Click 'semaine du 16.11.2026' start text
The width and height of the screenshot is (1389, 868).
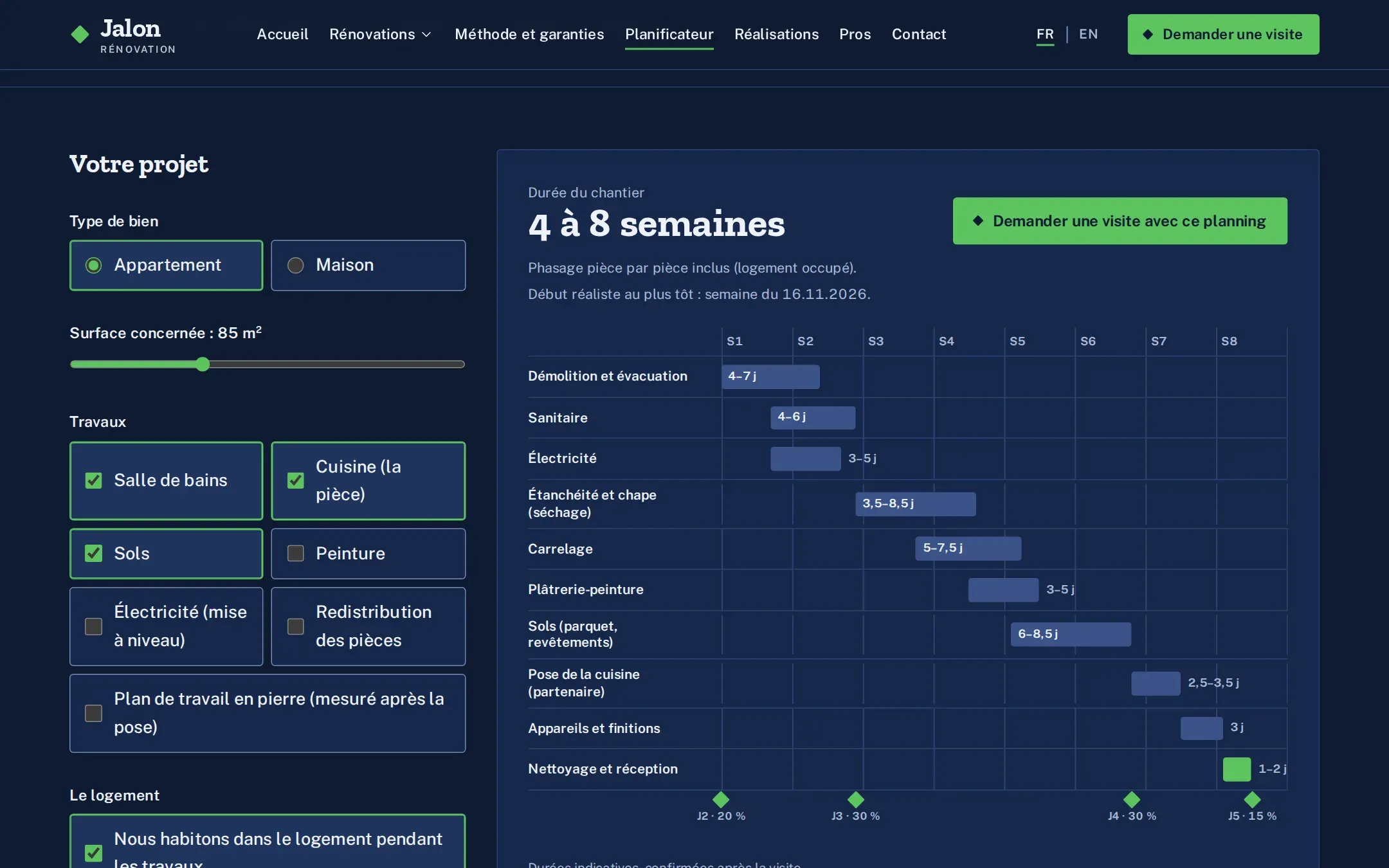tap(787, 294)
